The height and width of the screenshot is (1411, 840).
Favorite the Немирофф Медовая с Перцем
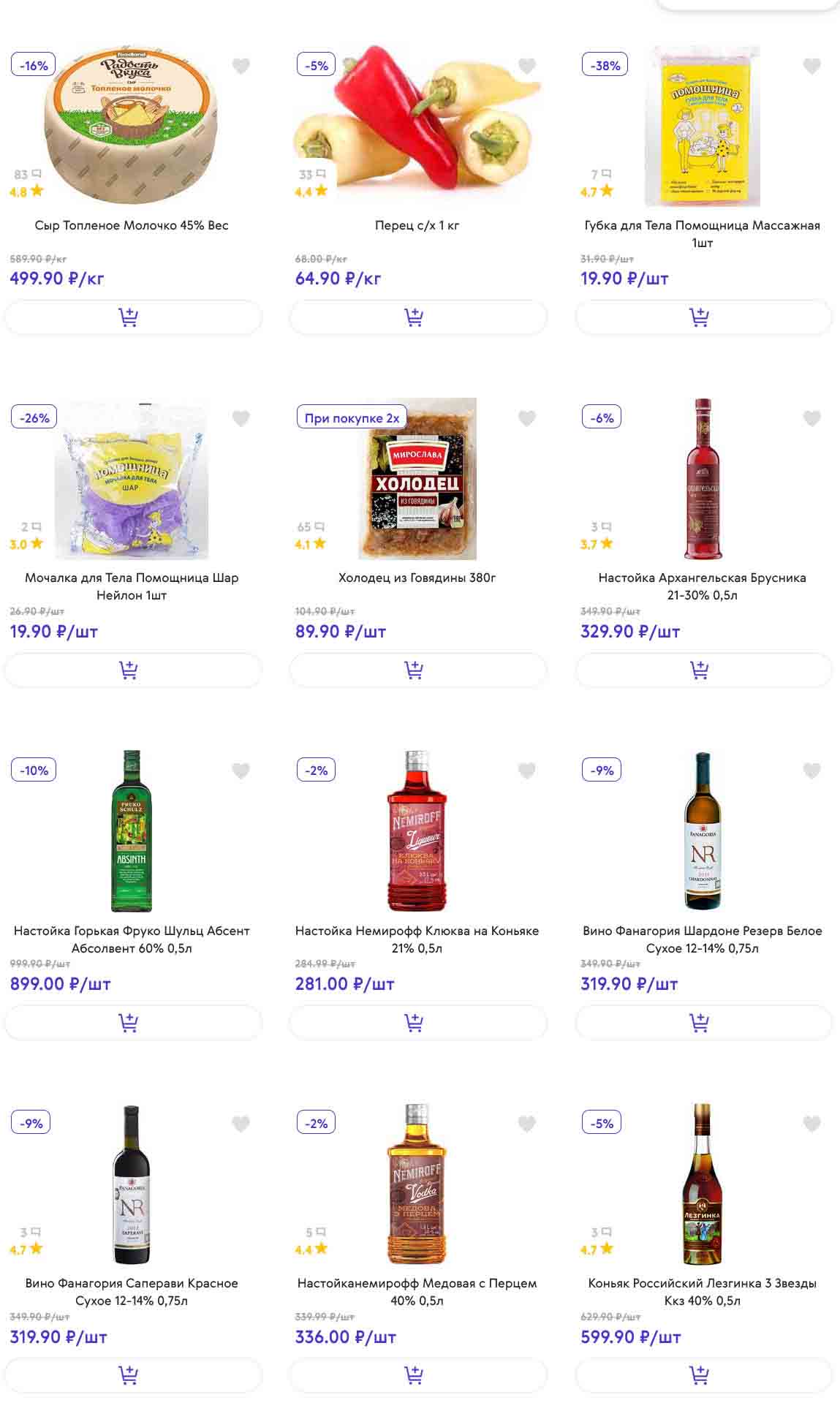coord(526,1124)
